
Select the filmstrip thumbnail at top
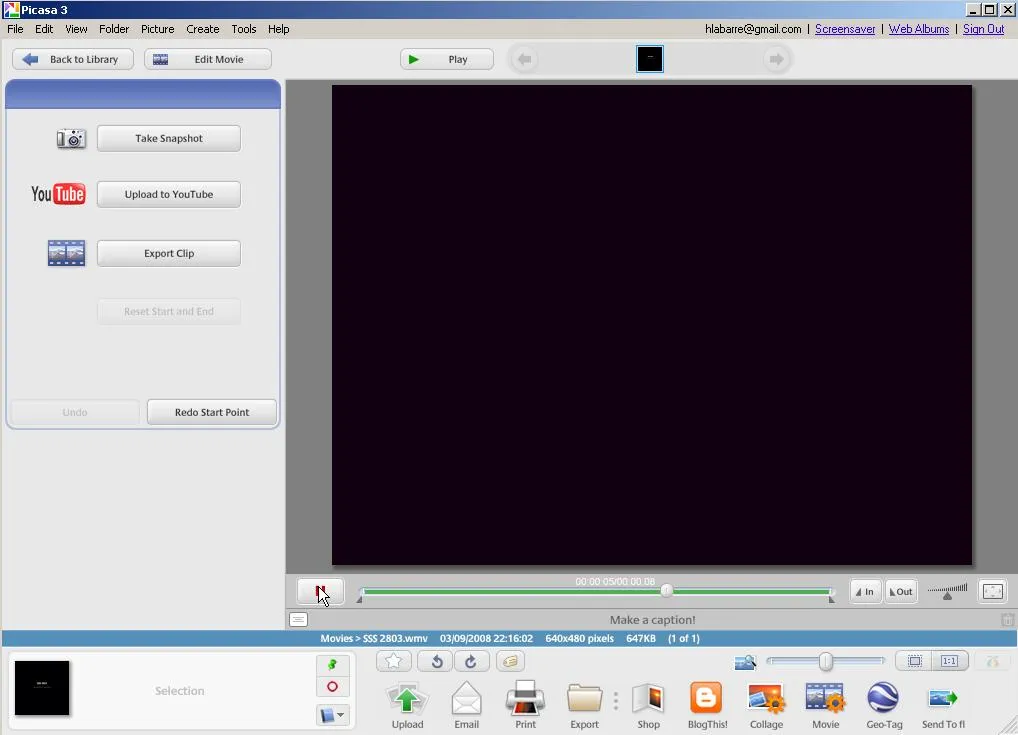click(650, 59)
